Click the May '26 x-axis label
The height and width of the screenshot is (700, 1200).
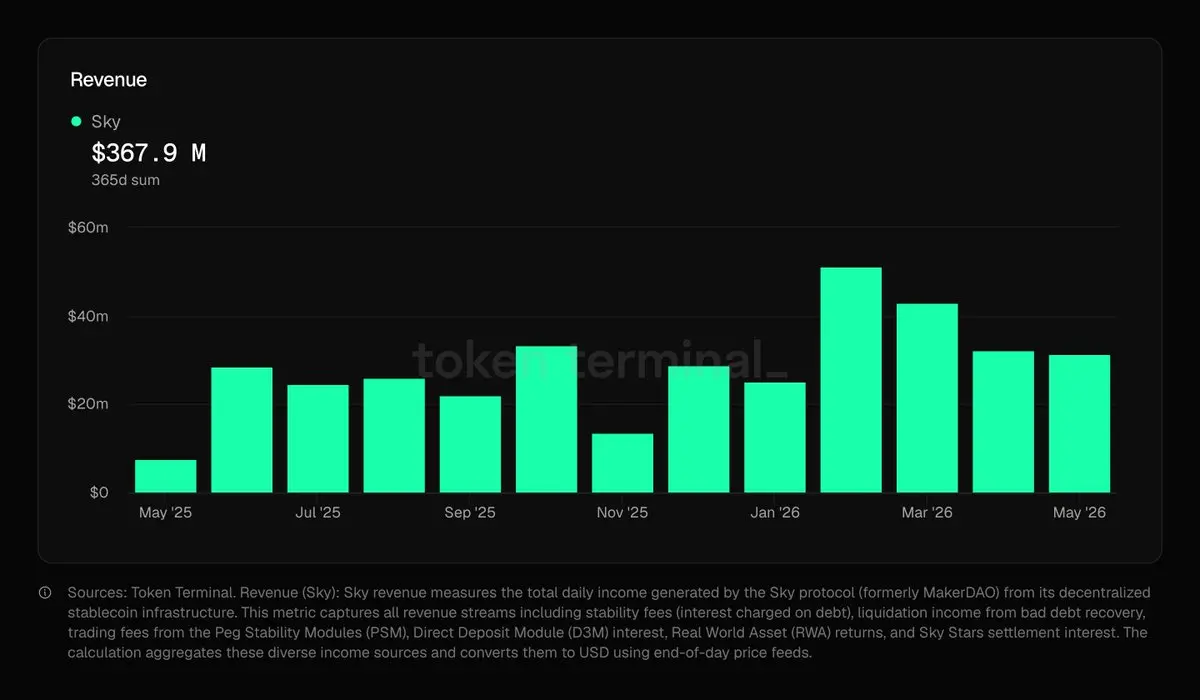tap(1080, 513)
